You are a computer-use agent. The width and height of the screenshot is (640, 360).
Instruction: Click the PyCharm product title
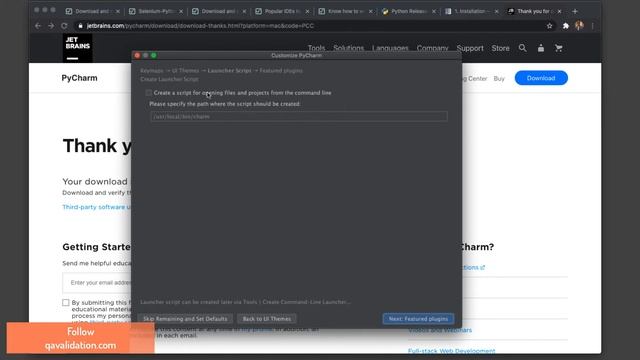[80, 78]
